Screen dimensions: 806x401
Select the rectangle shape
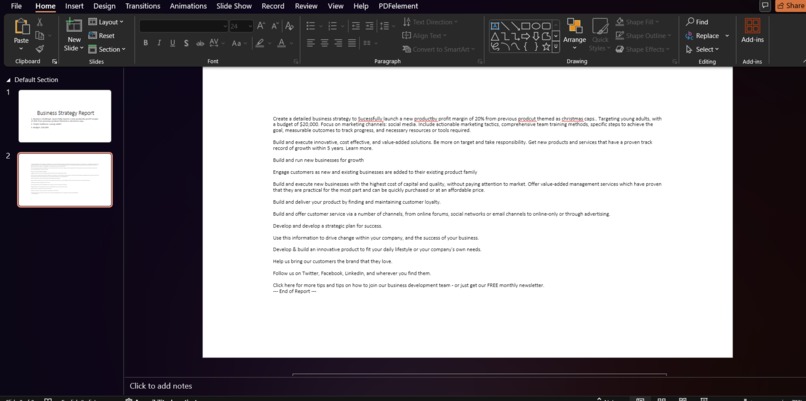click(525, 26)
